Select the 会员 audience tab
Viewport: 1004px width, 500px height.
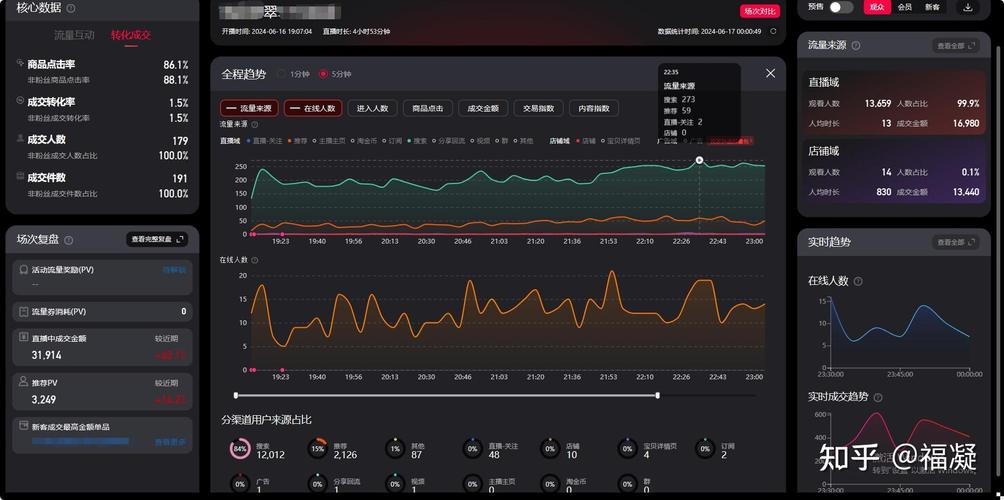point(905,7)
